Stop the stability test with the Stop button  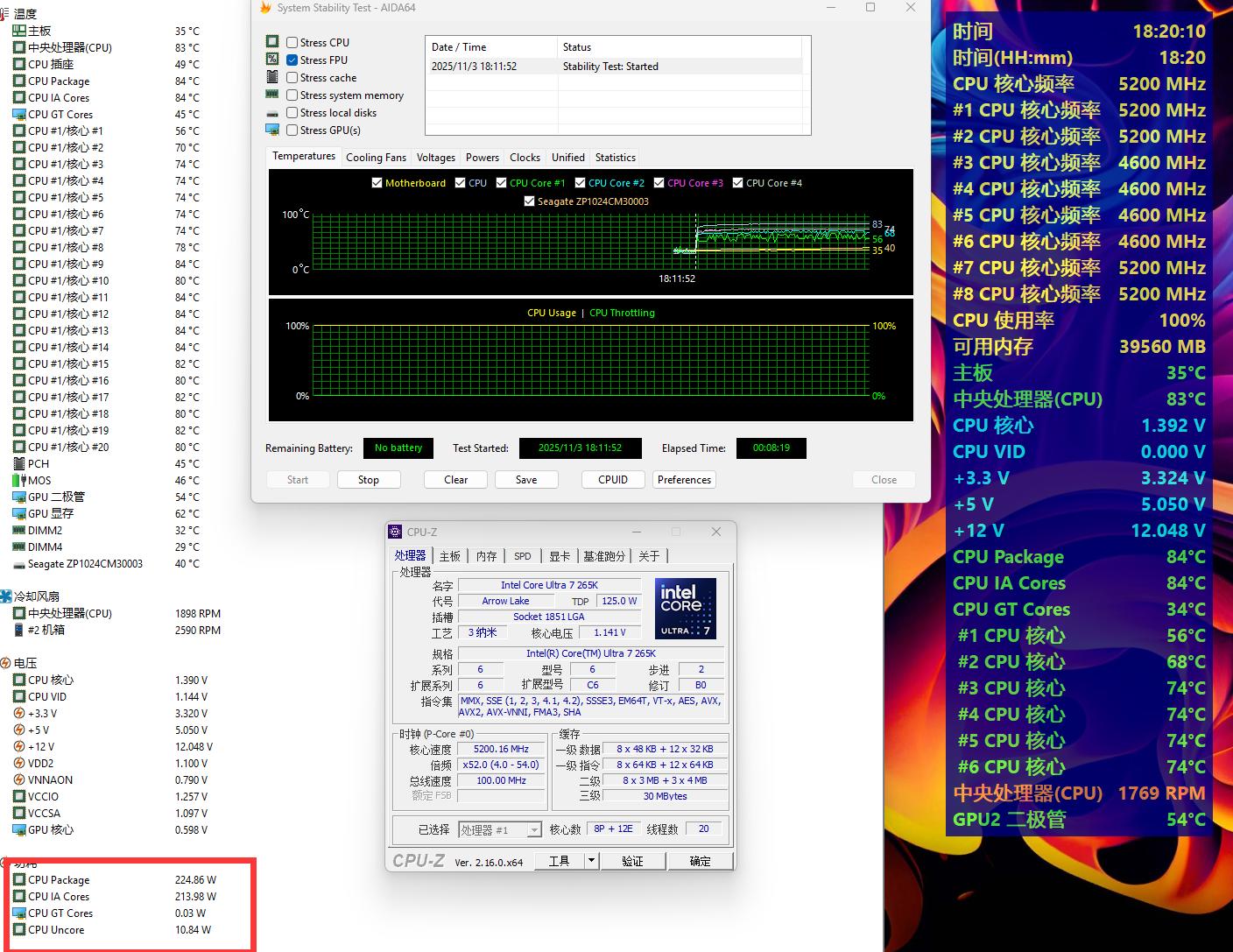pyautogui.click(x=369, y=480)
